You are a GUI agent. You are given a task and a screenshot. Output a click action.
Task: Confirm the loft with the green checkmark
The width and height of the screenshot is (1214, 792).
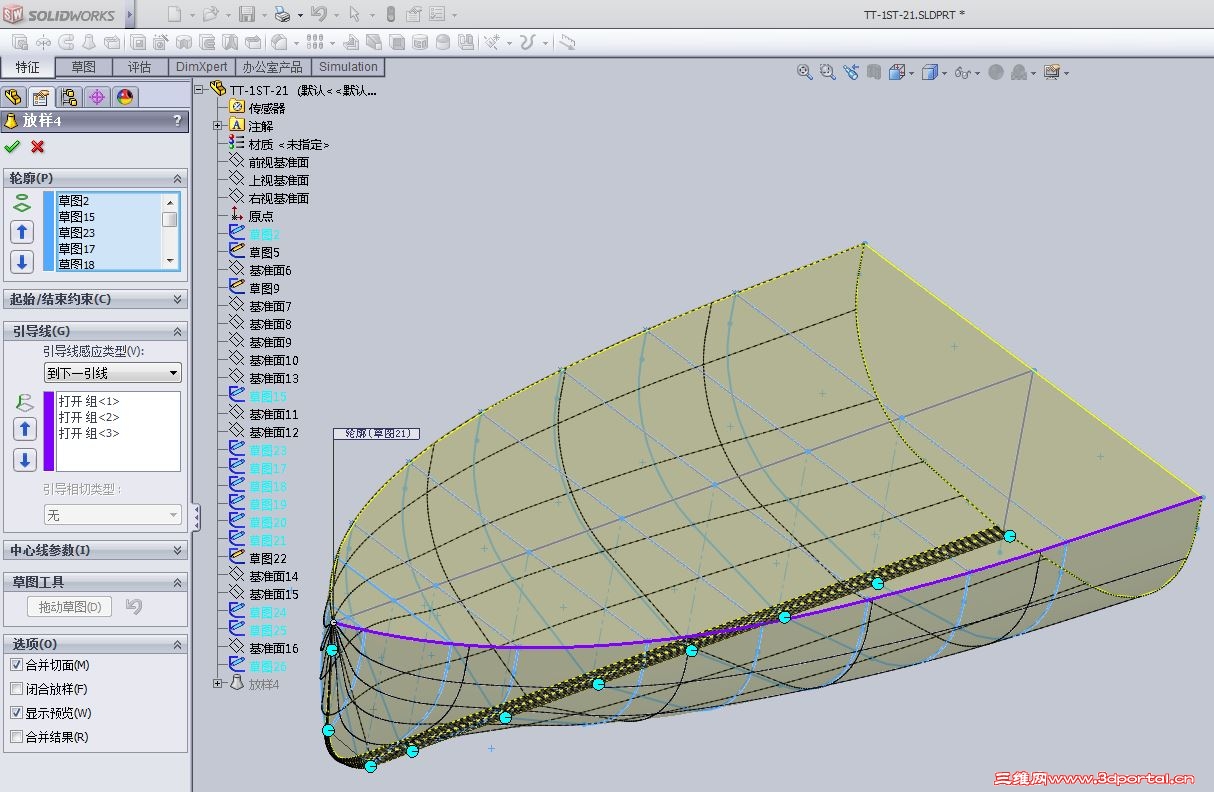click(x=12, y=147)
